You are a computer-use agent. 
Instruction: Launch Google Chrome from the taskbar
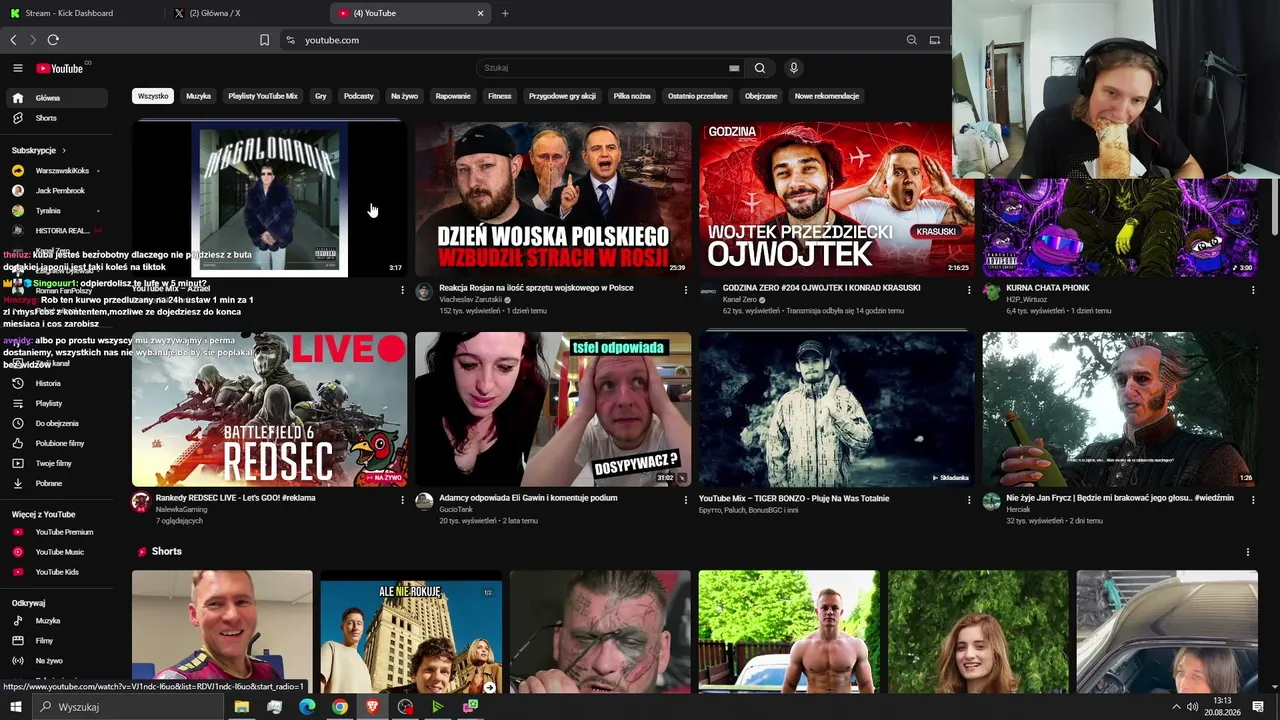[340, 707]
